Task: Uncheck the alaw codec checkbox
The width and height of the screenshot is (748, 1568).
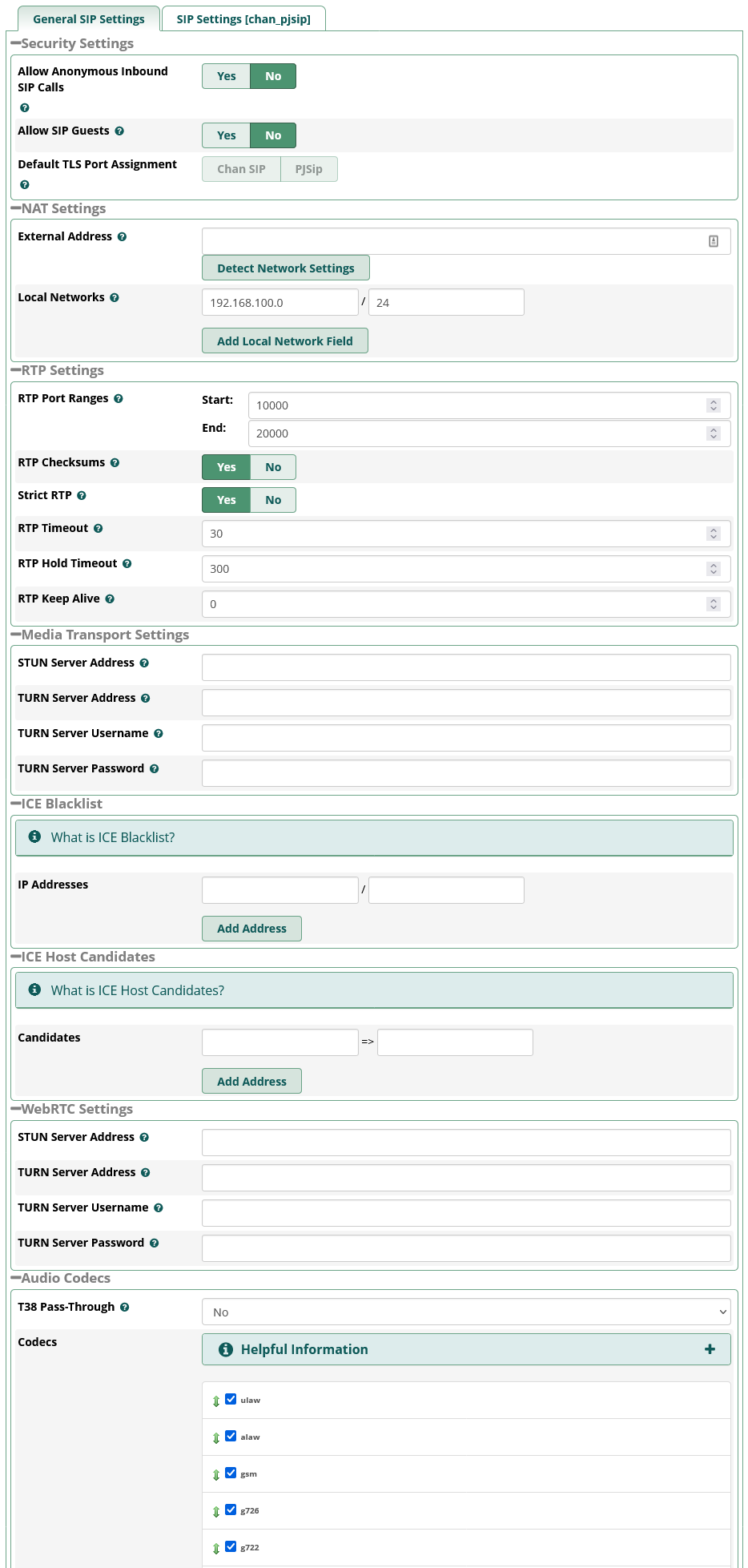Action: [x=231, y=1436]
